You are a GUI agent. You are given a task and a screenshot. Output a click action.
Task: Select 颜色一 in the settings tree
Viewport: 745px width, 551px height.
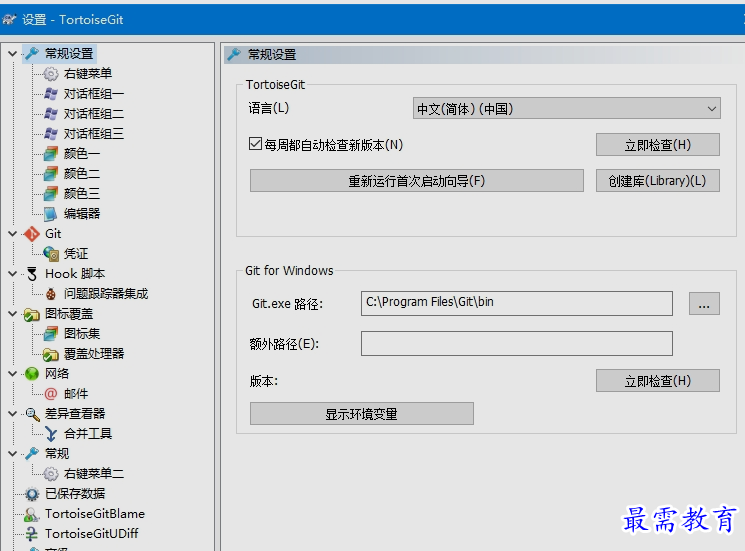pos(82,153)
